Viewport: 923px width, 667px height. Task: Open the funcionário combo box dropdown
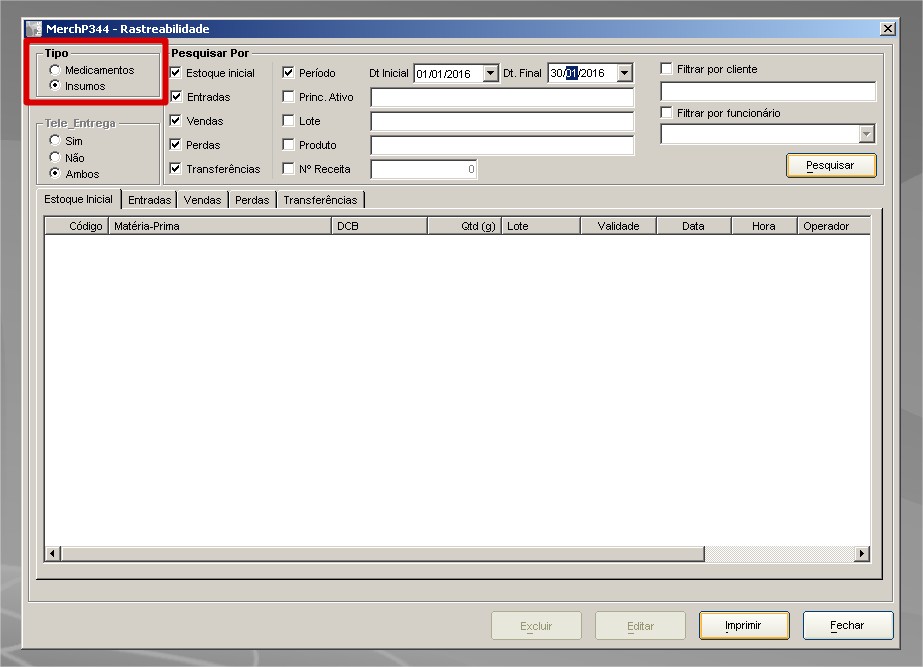tap(866, 134)
